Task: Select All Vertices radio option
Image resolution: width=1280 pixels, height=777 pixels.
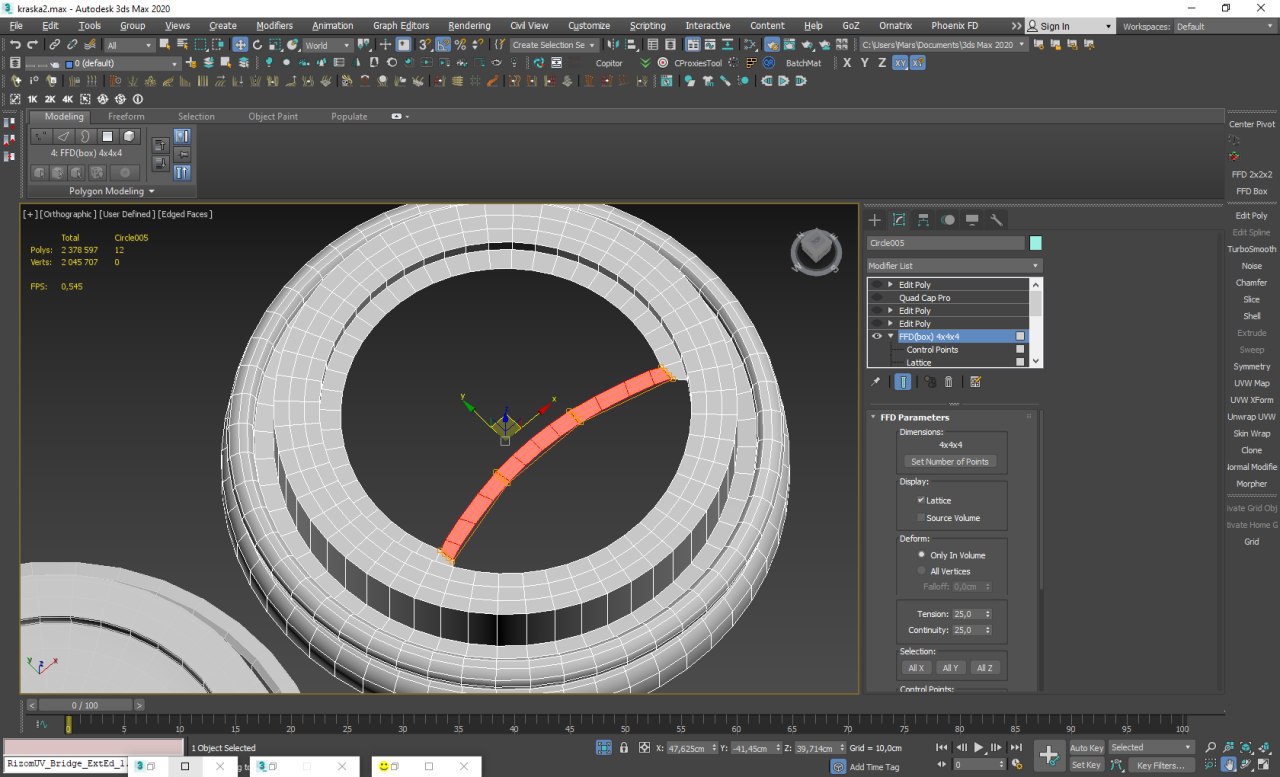Action: (921, 571)
